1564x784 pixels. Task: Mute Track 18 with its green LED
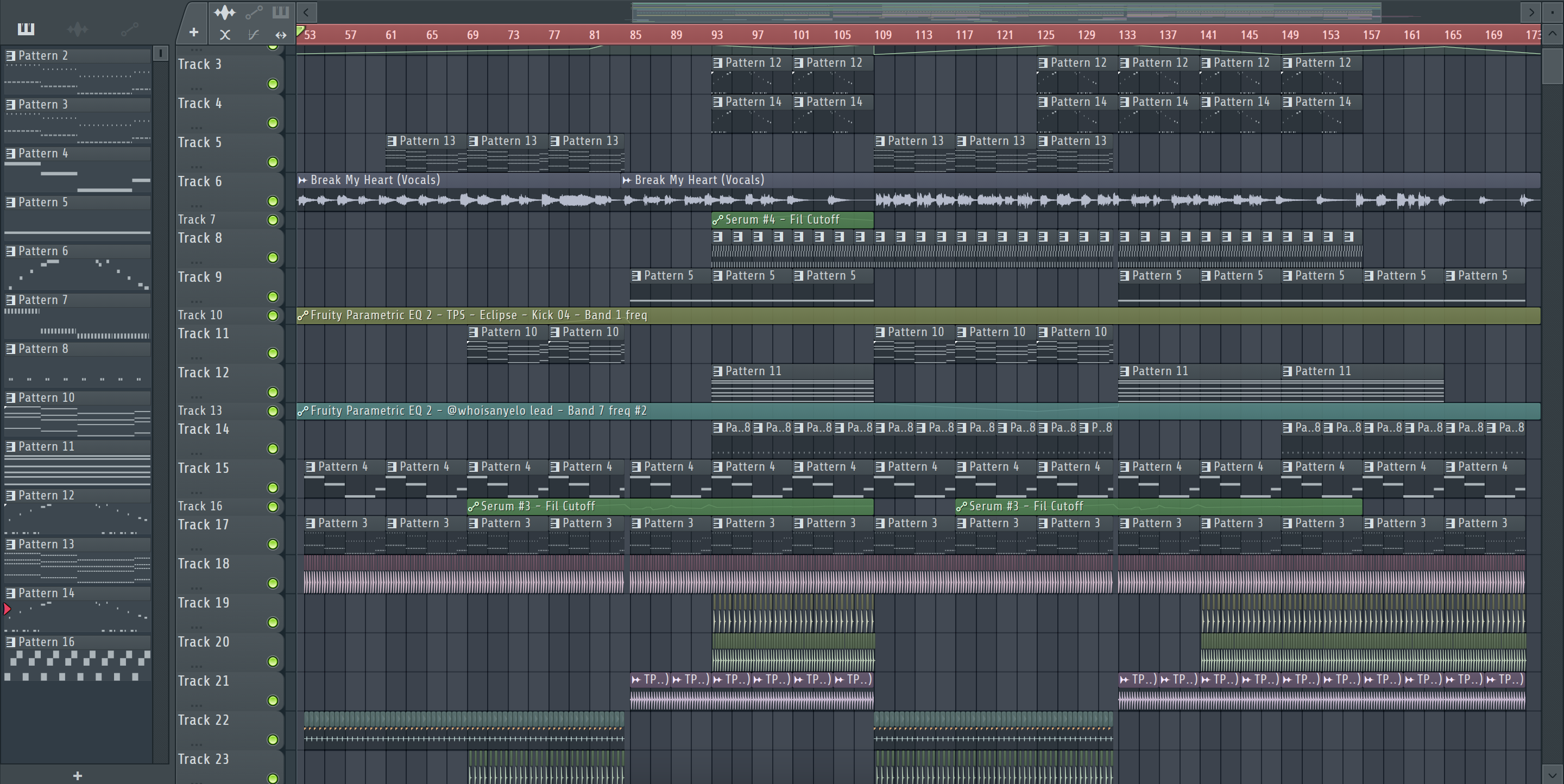pos(273,583)
